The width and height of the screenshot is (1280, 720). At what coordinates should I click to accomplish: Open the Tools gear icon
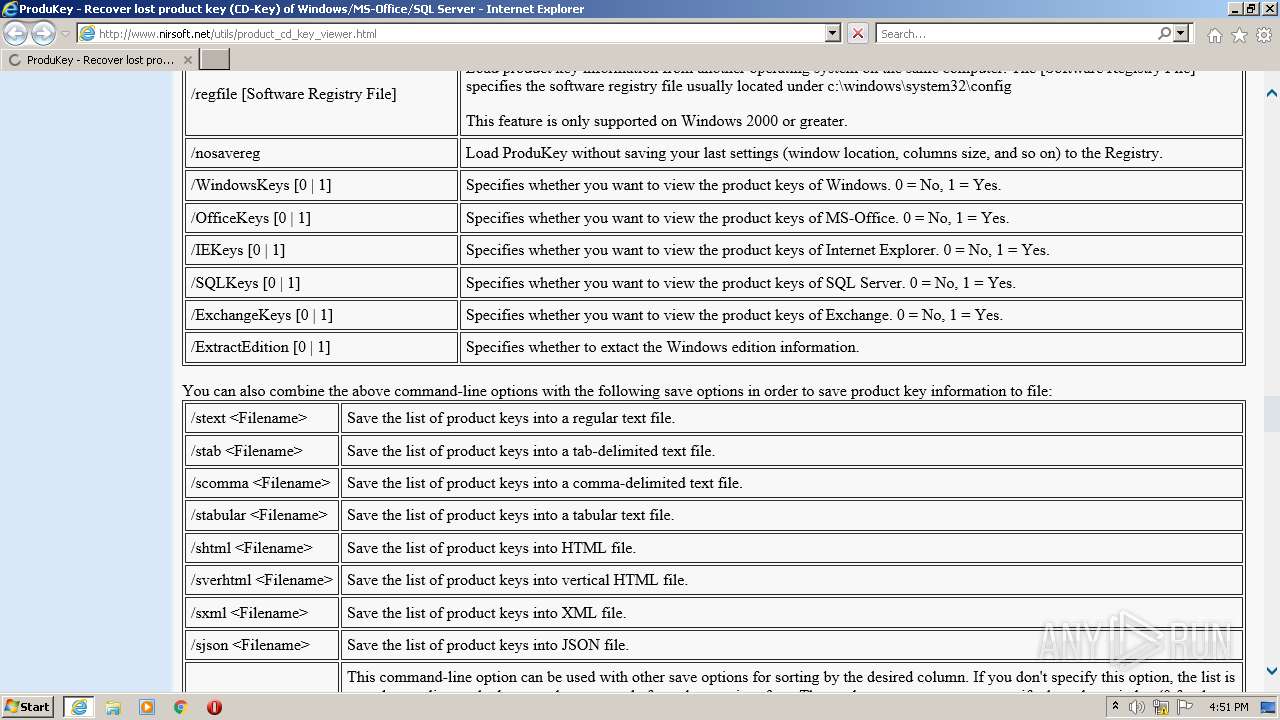coord(1264,35)
